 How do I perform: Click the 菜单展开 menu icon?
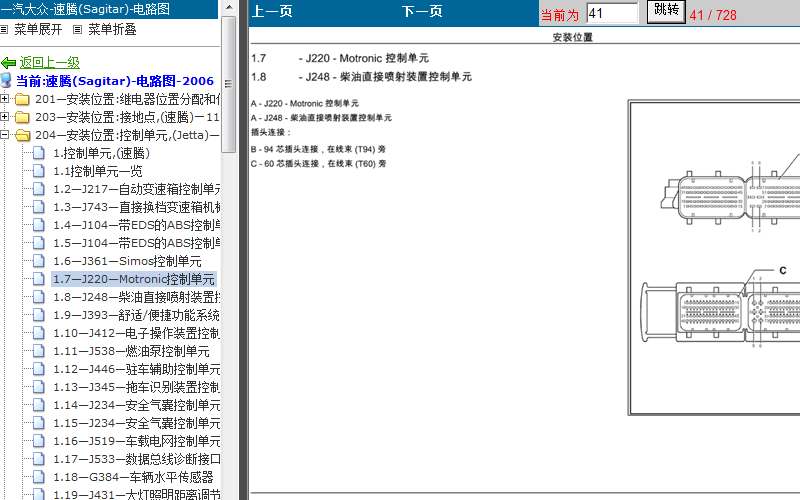pyautogui.click(x=4, y=30)
